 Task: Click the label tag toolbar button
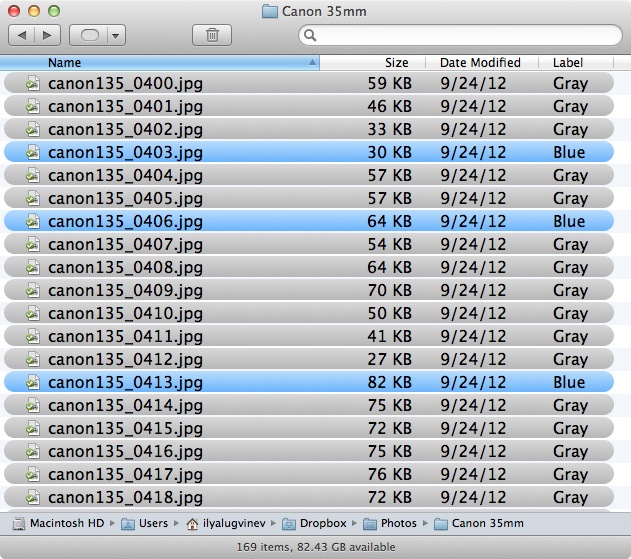point(89,35)
